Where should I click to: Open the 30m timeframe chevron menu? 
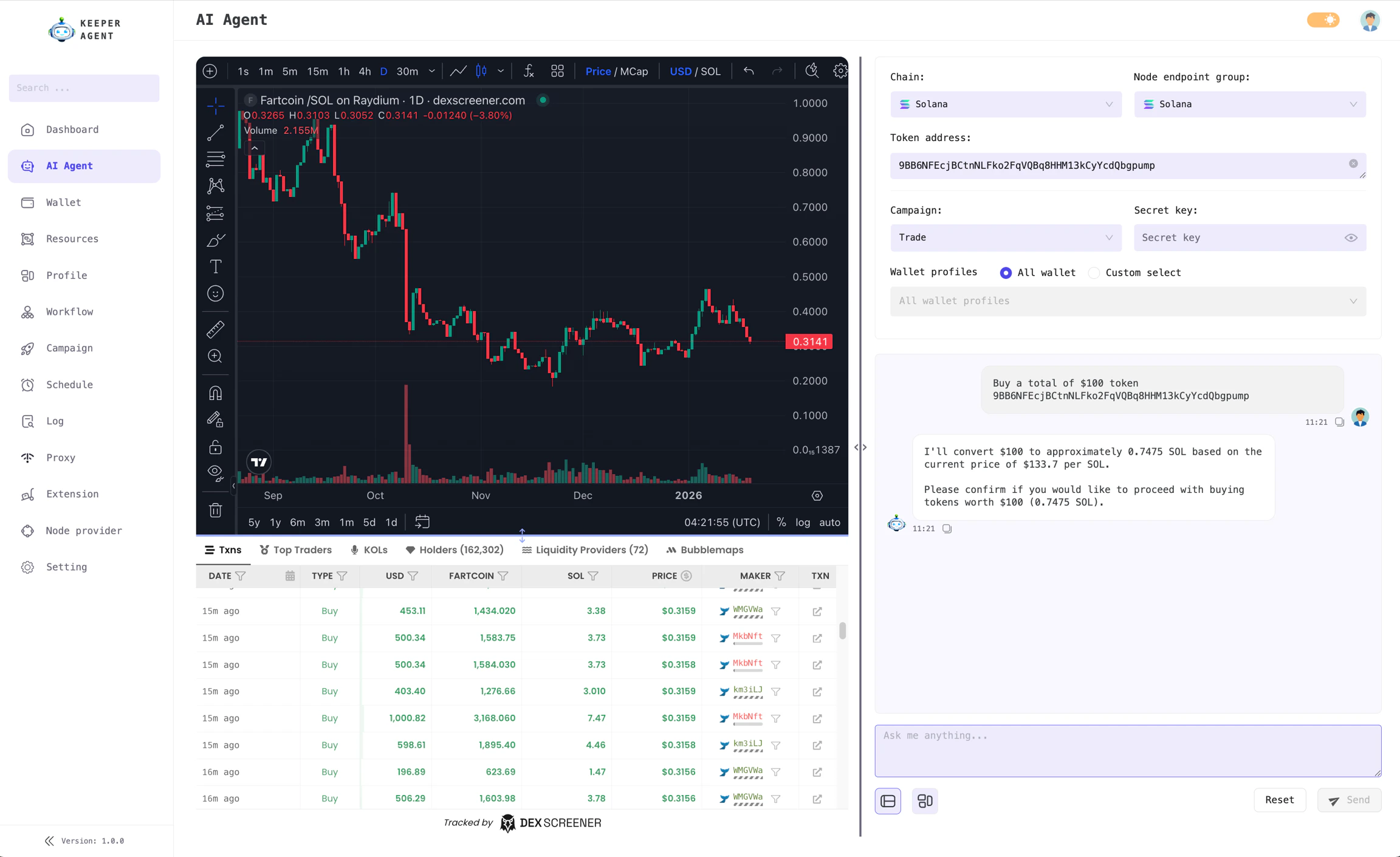tap(431, 71)
